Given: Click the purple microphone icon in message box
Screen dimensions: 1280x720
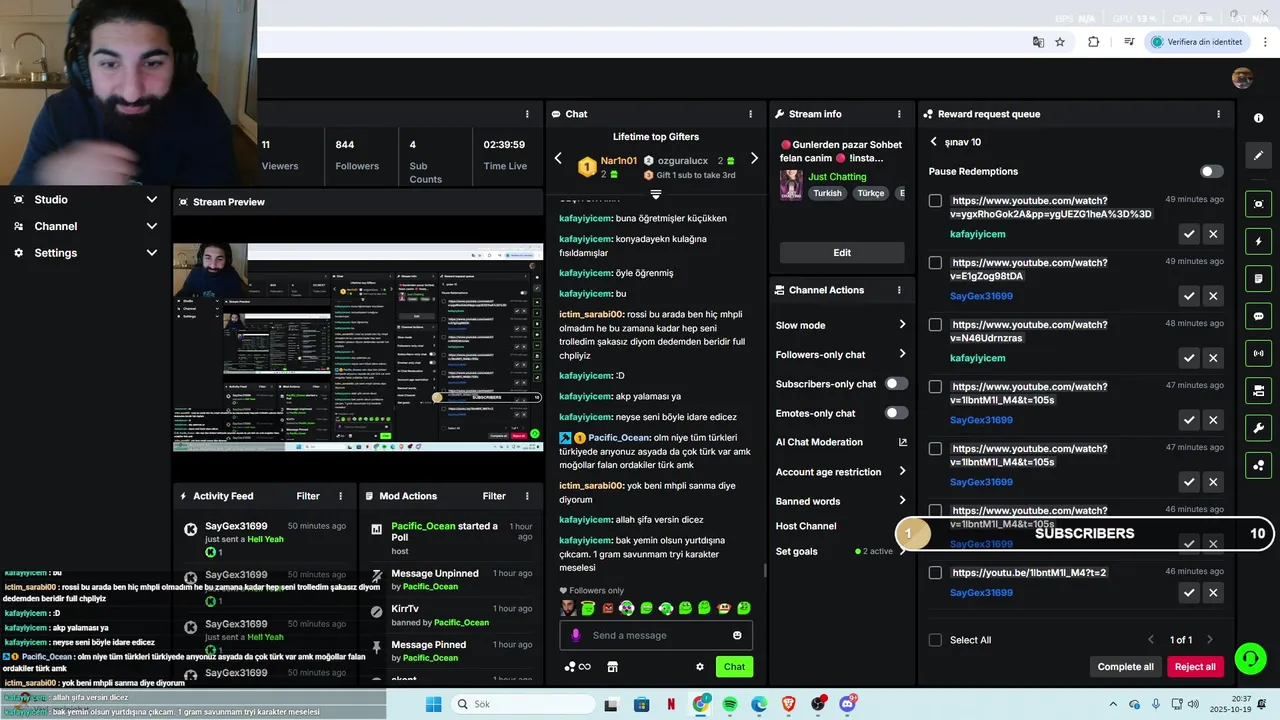Looking at the screenshot, I should [x=575, y=635].
